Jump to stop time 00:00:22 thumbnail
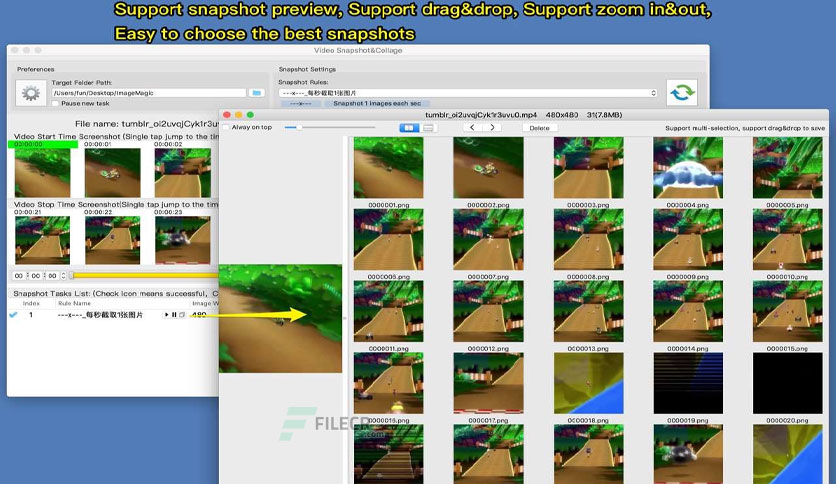 [112, 240]
